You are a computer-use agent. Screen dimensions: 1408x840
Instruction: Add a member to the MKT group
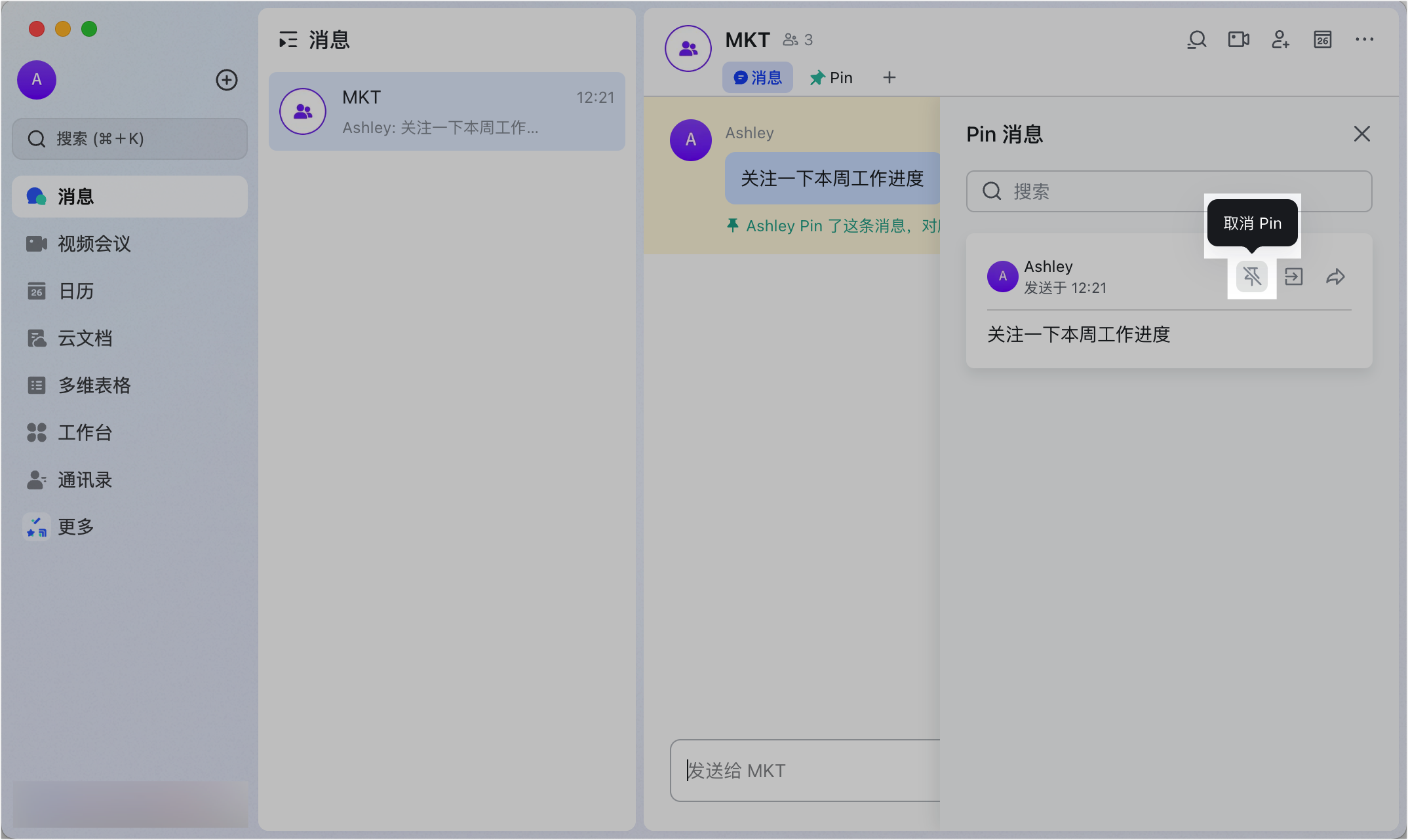[1280, 40]
